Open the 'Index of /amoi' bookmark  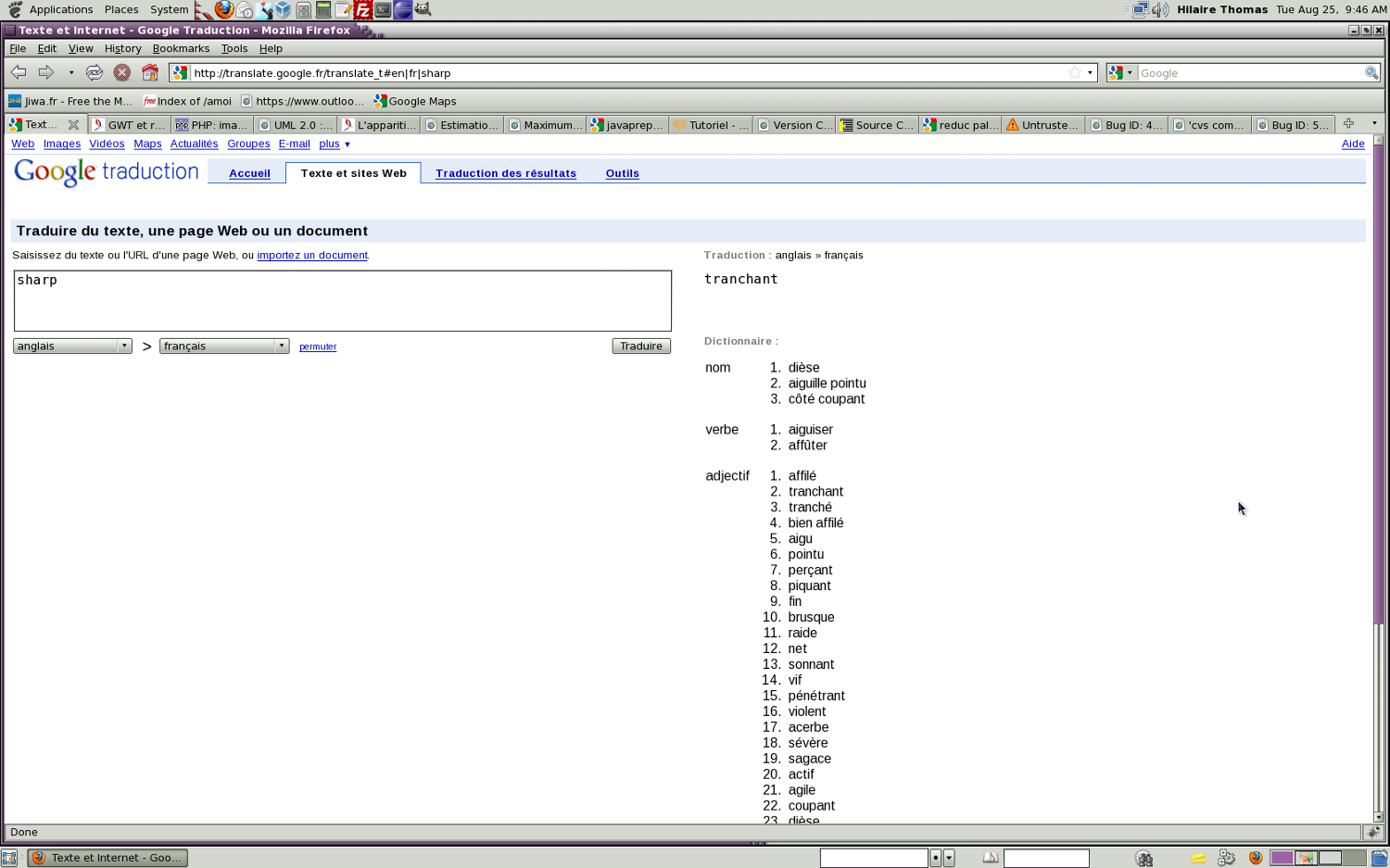[x=187, y=101]
